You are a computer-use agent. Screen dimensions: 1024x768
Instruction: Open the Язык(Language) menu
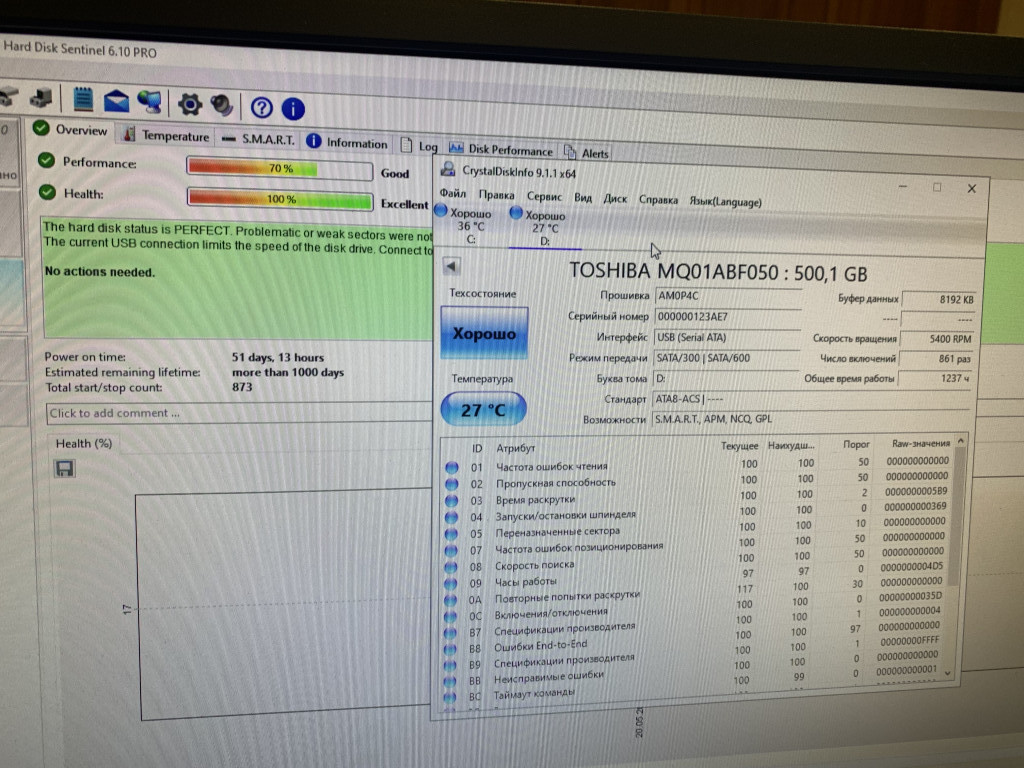[x=726, y=202]
